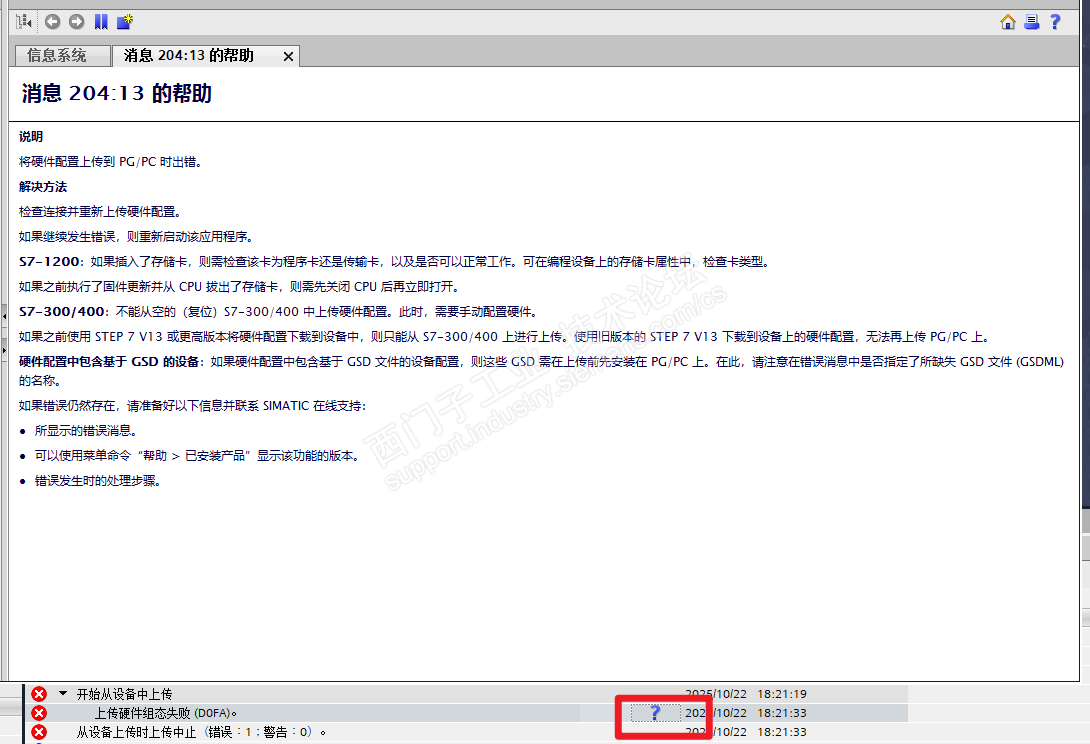
Task: Print the current help topic
Action: [x=1032, y=22]
